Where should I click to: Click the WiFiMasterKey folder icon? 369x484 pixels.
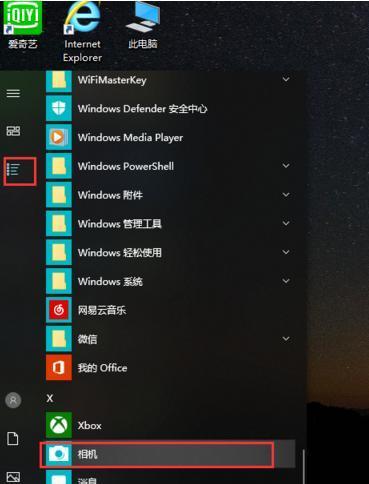59,80
